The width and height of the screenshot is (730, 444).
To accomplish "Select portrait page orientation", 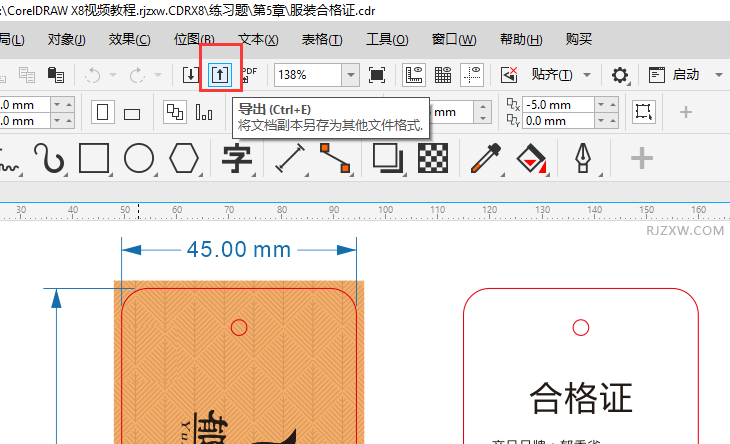I will pyautogui.click(x=103, y=112).
